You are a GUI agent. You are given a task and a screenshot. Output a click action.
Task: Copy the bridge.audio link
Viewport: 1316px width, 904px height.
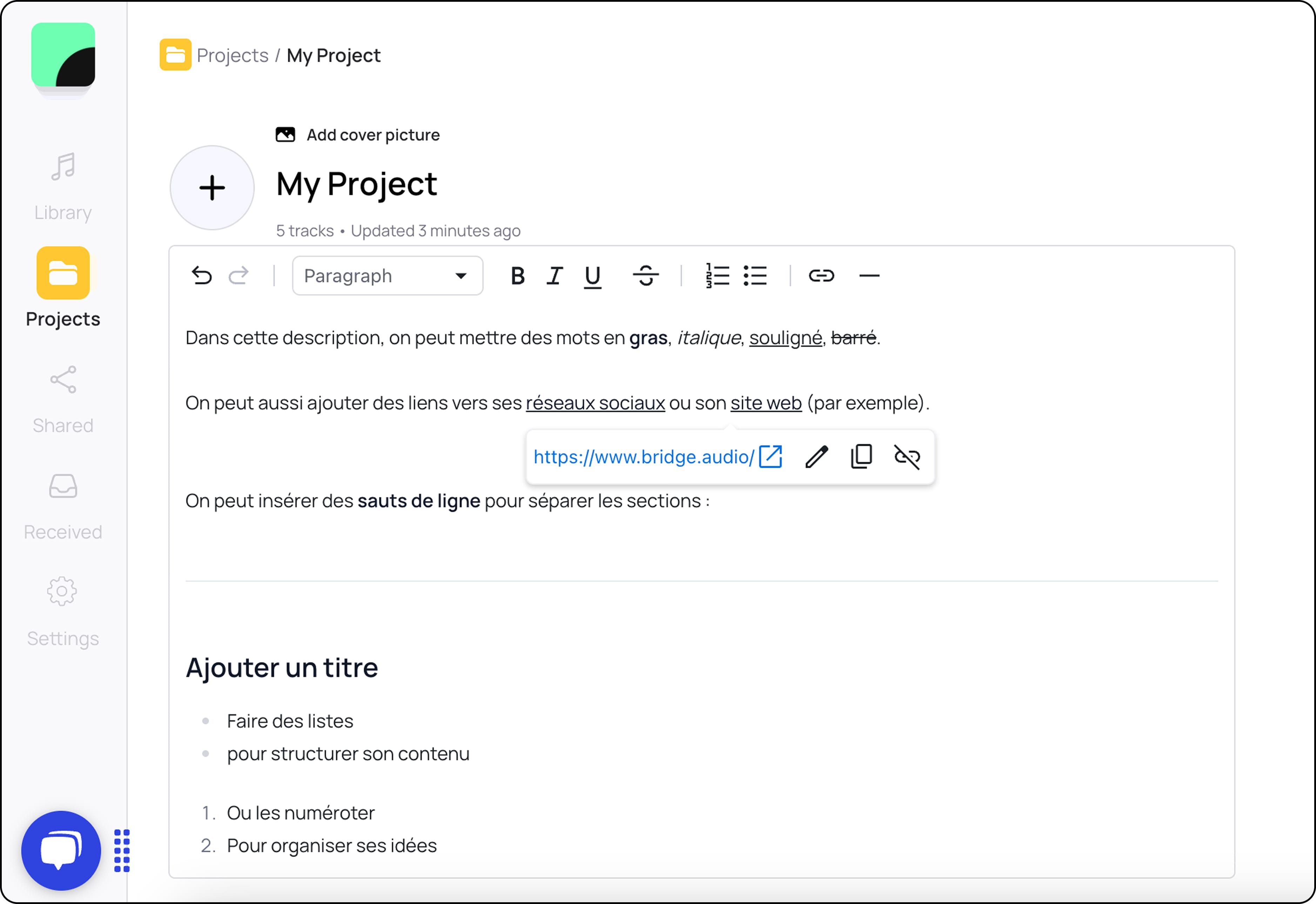pos(861,457)
